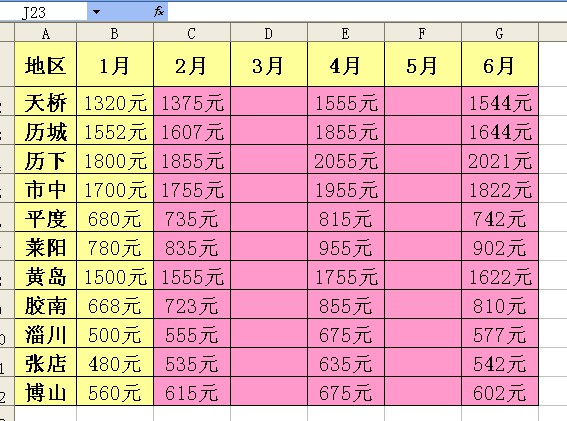Click the 835元 cell
Image resolution: width=567 pixels, height=421 pixels.
[192, 246]
